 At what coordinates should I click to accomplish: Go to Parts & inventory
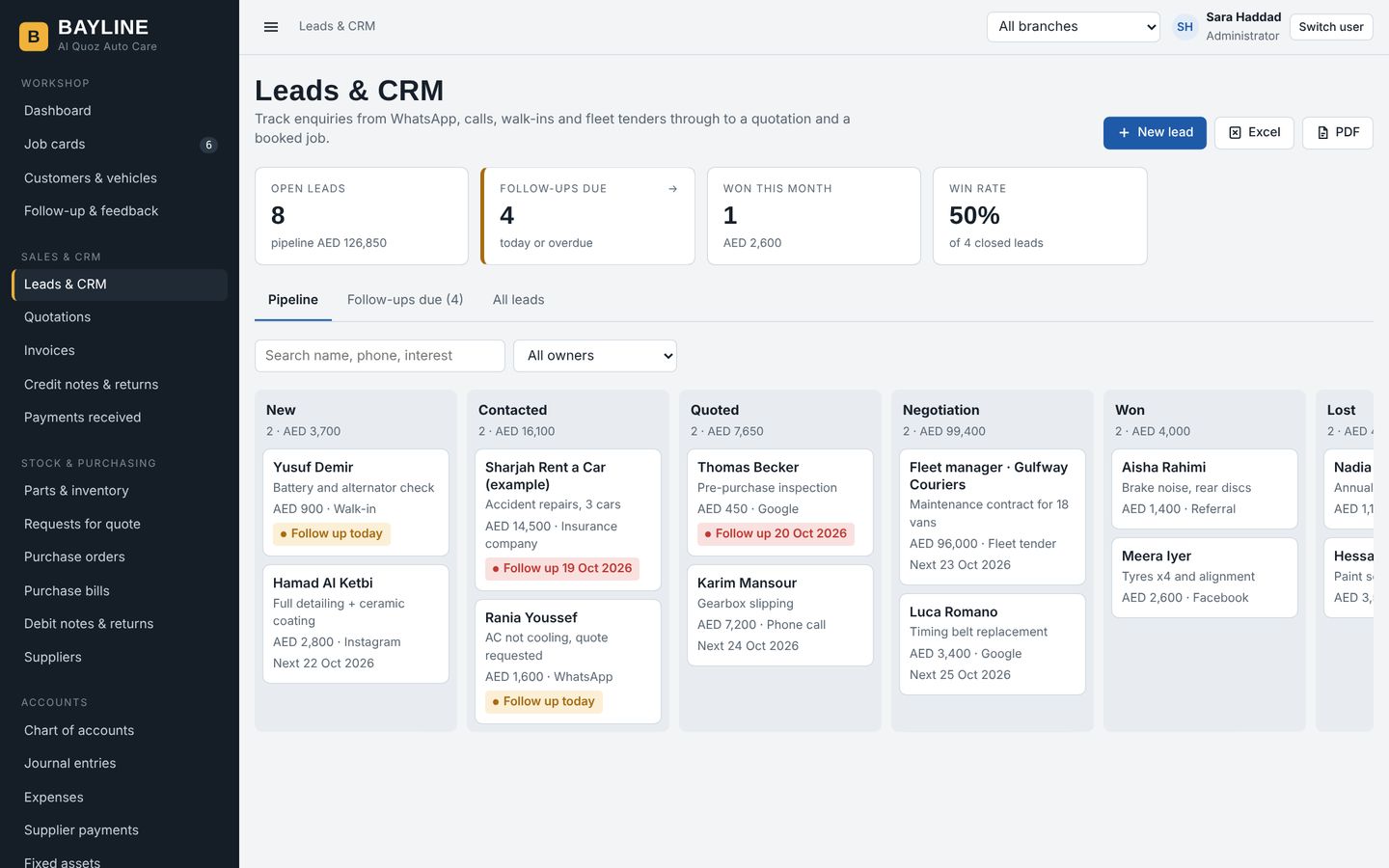(x=120, y=491)
